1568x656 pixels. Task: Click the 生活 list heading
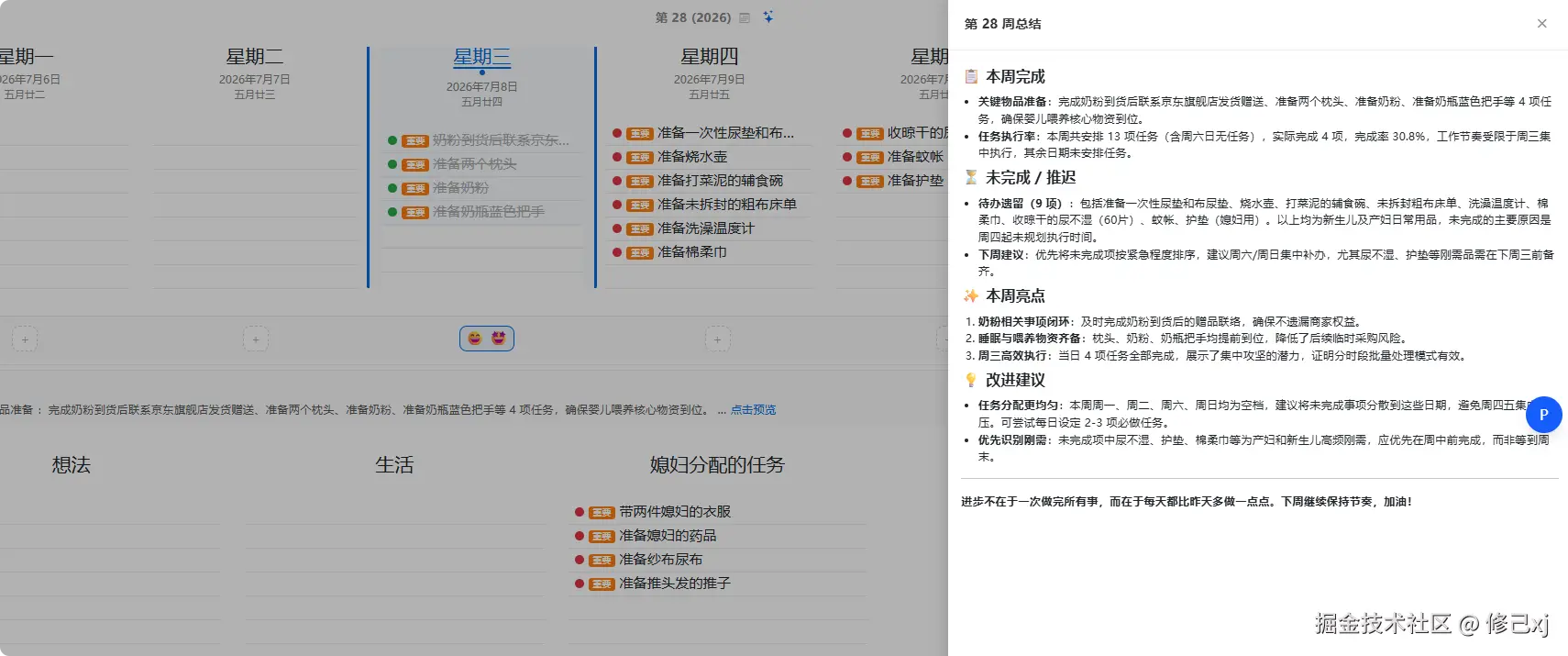[x=394, y=465]
